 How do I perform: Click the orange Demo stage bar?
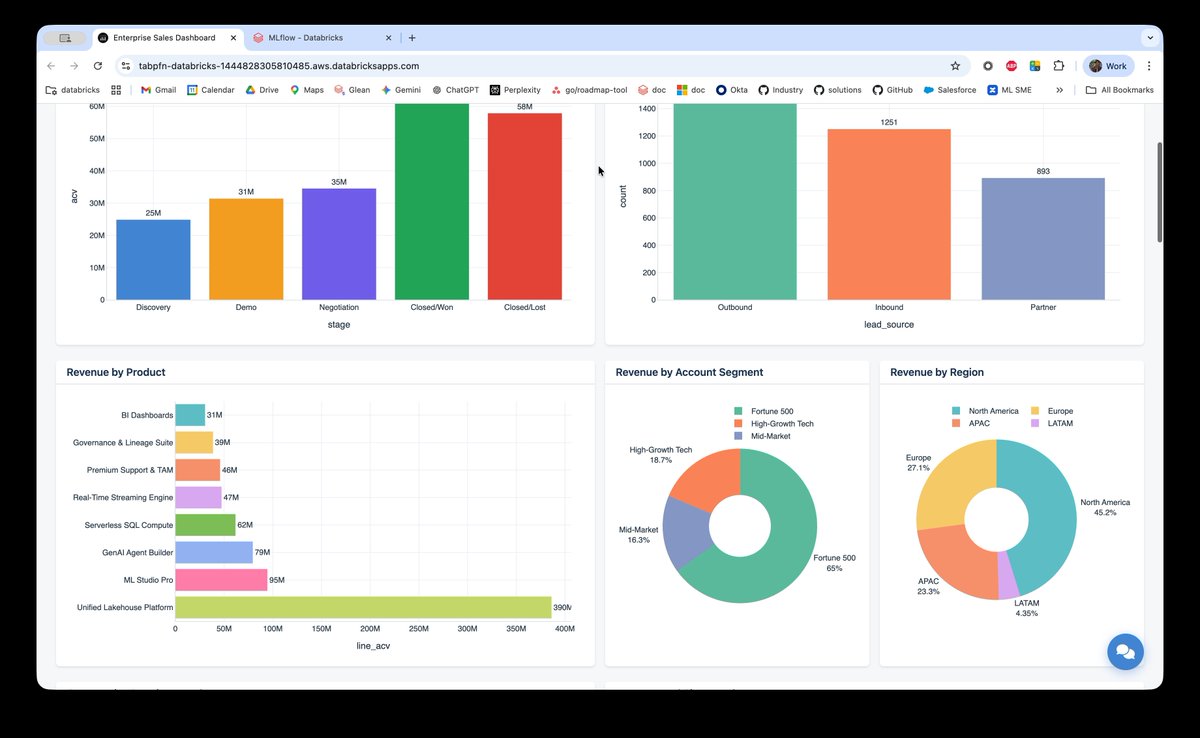click(246, 249)
